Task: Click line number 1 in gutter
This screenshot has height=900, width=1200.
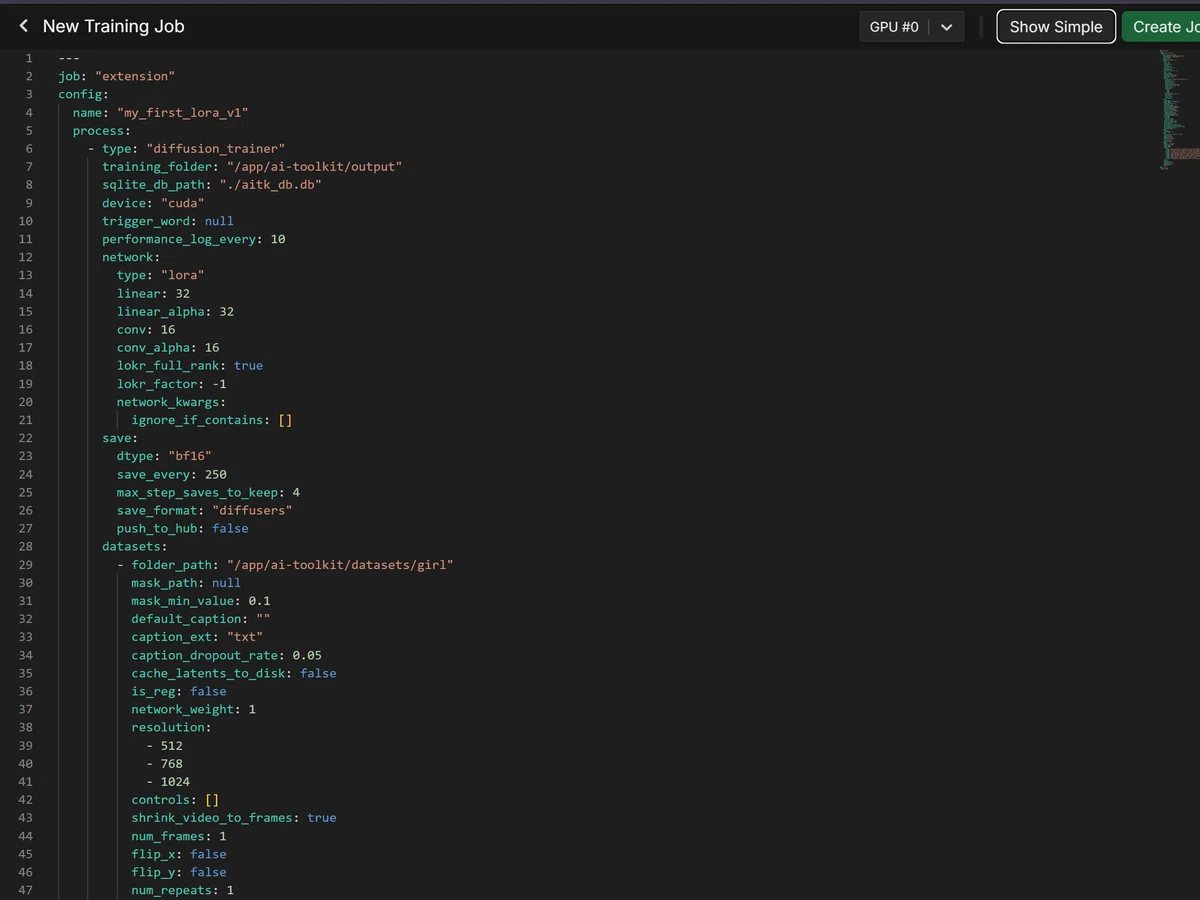Action: pyautogui.click(x=29, y=58)
